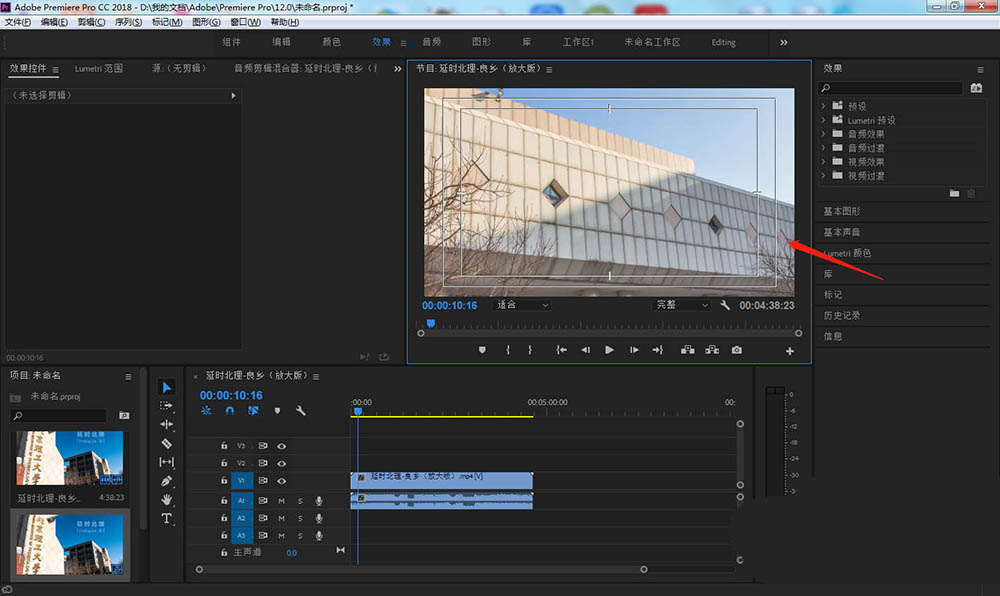Open the 适合 zoom level dropdown
Image resolution: width=1000 pixels, height=596 pixels.
click(523, 305)
